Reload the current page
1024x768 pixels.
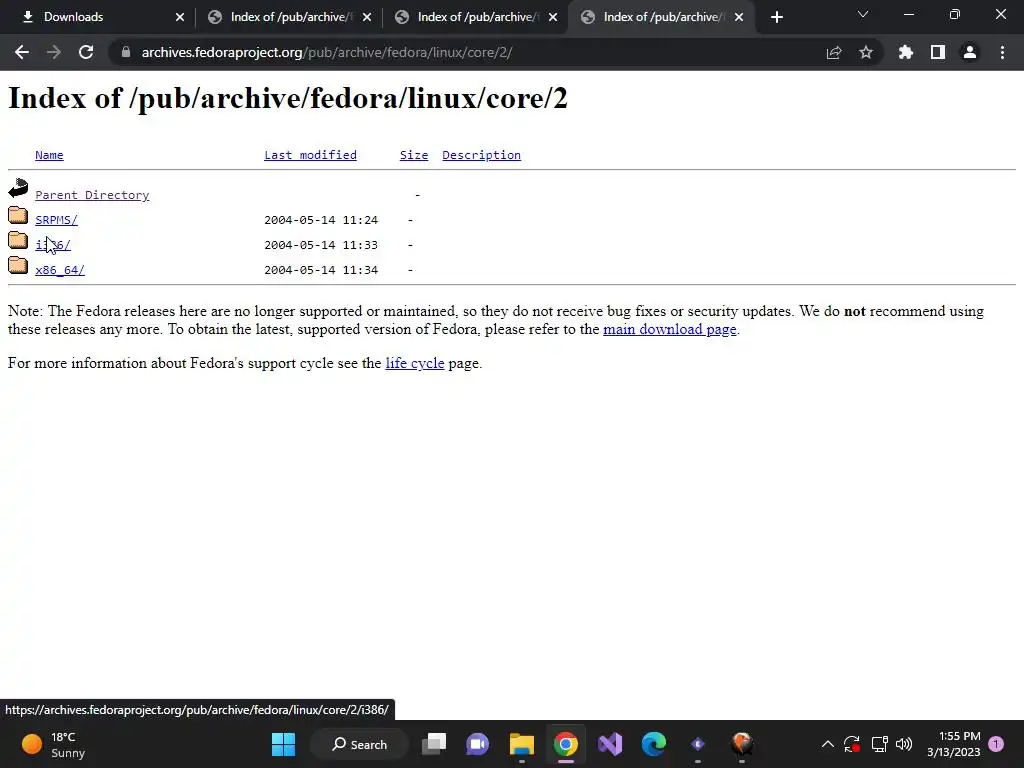pos(86,52)
